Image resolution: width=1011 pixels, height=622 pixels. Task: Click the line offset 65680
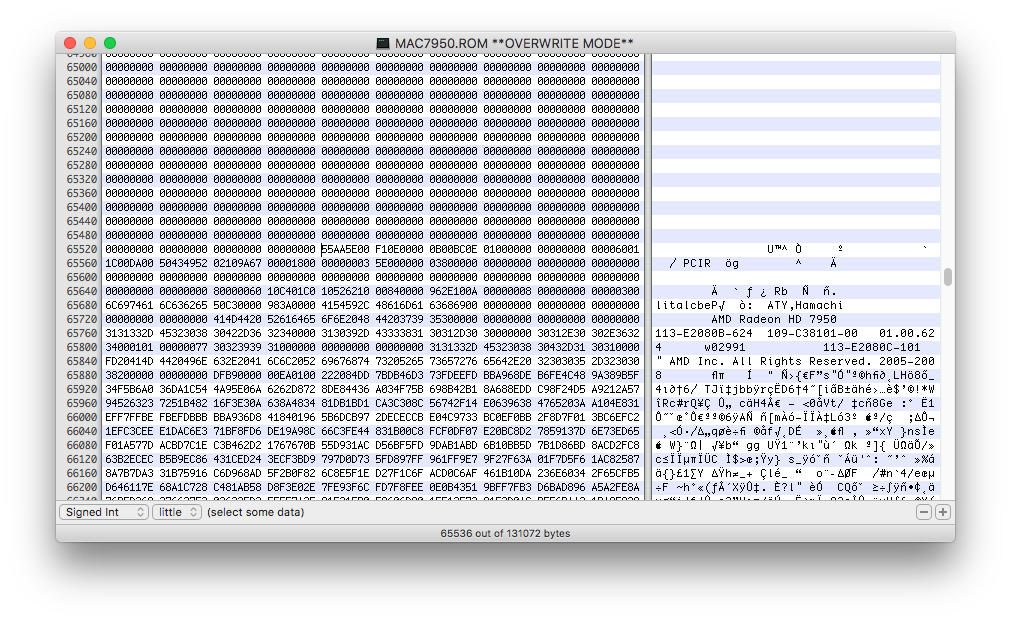click(81, 305)
